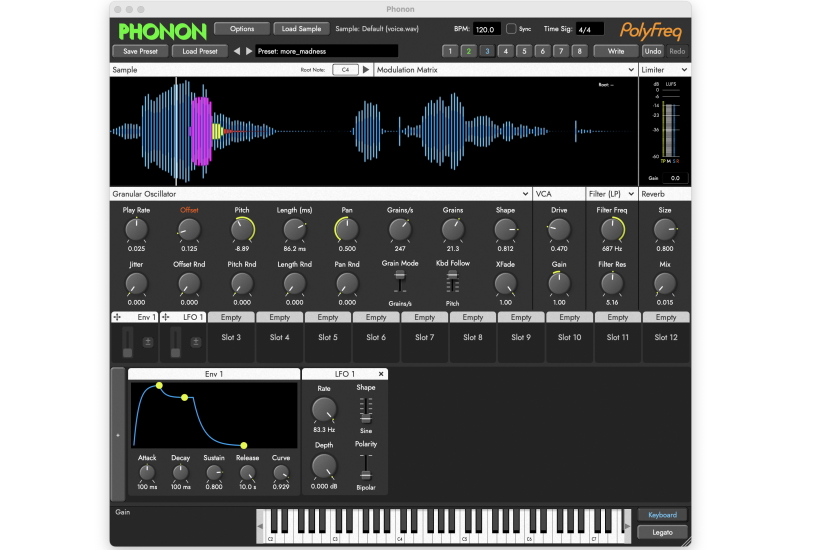Toggle the ± polarity button in the LFO 1 slot
820x550 pixels.
click(196, 342)
